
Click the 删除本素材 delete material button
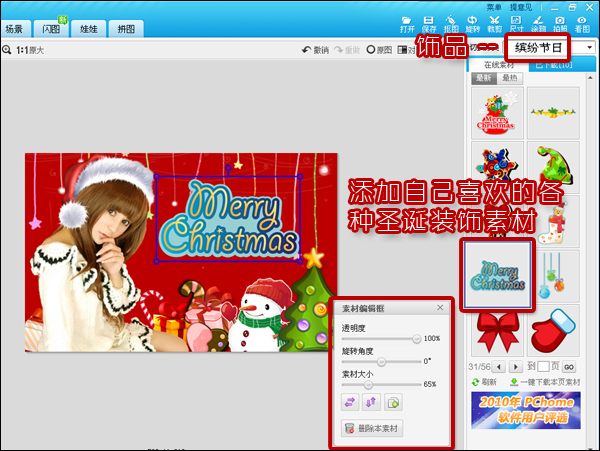click(372, 429)
